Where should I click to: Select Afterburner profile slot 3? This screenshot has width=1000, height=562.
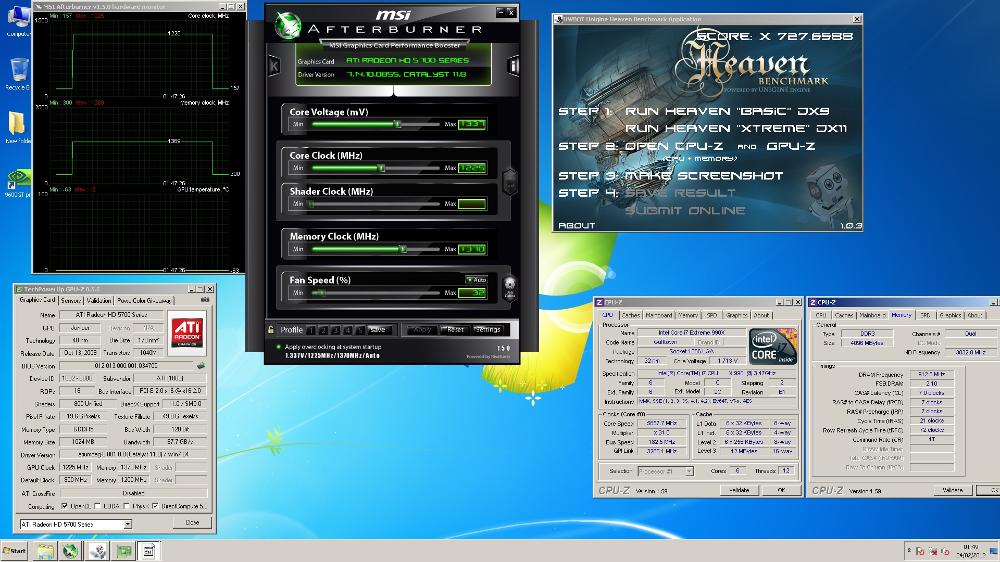coord(335,330)
